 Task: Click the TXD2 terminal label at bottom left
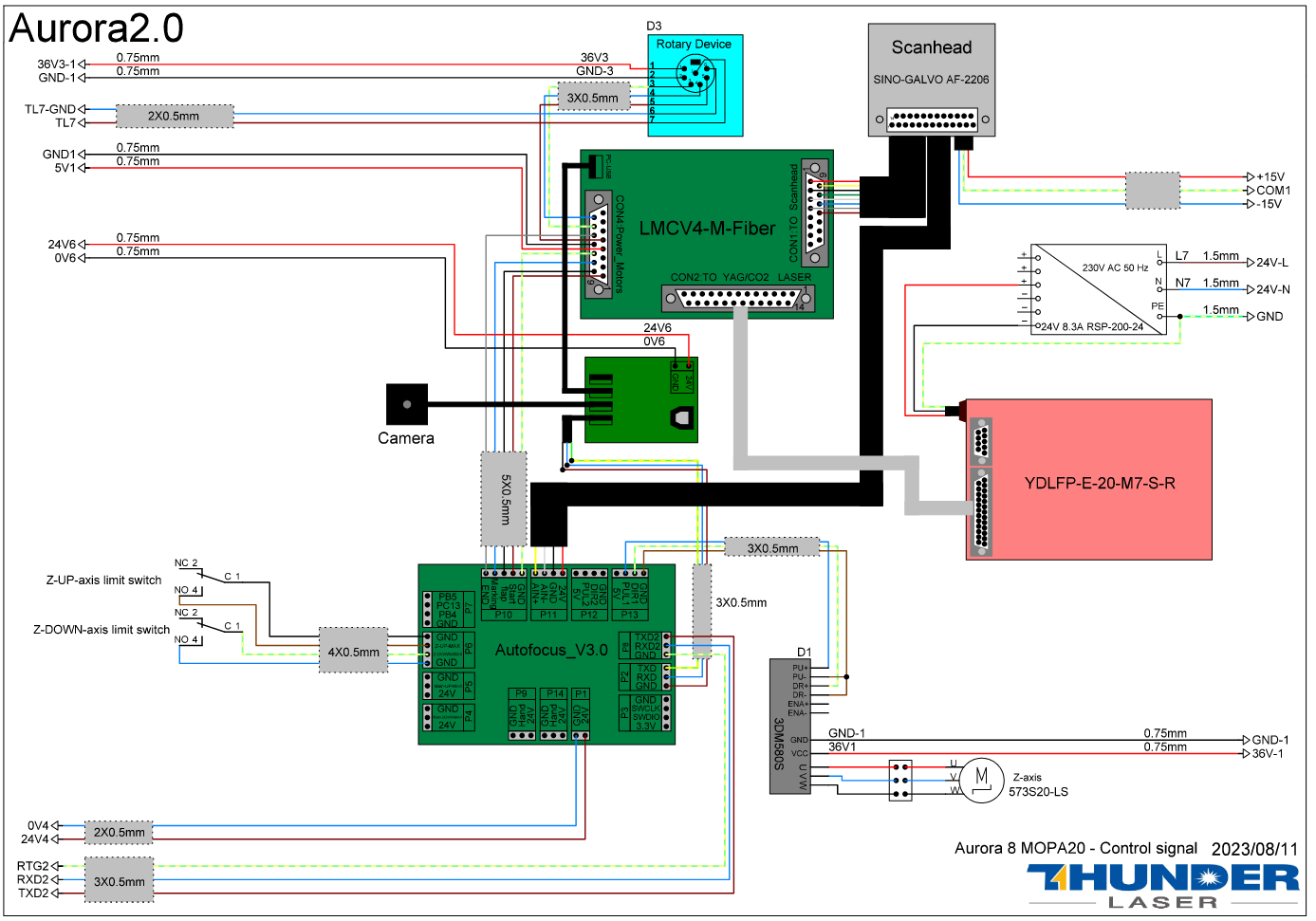click(33, 893)
